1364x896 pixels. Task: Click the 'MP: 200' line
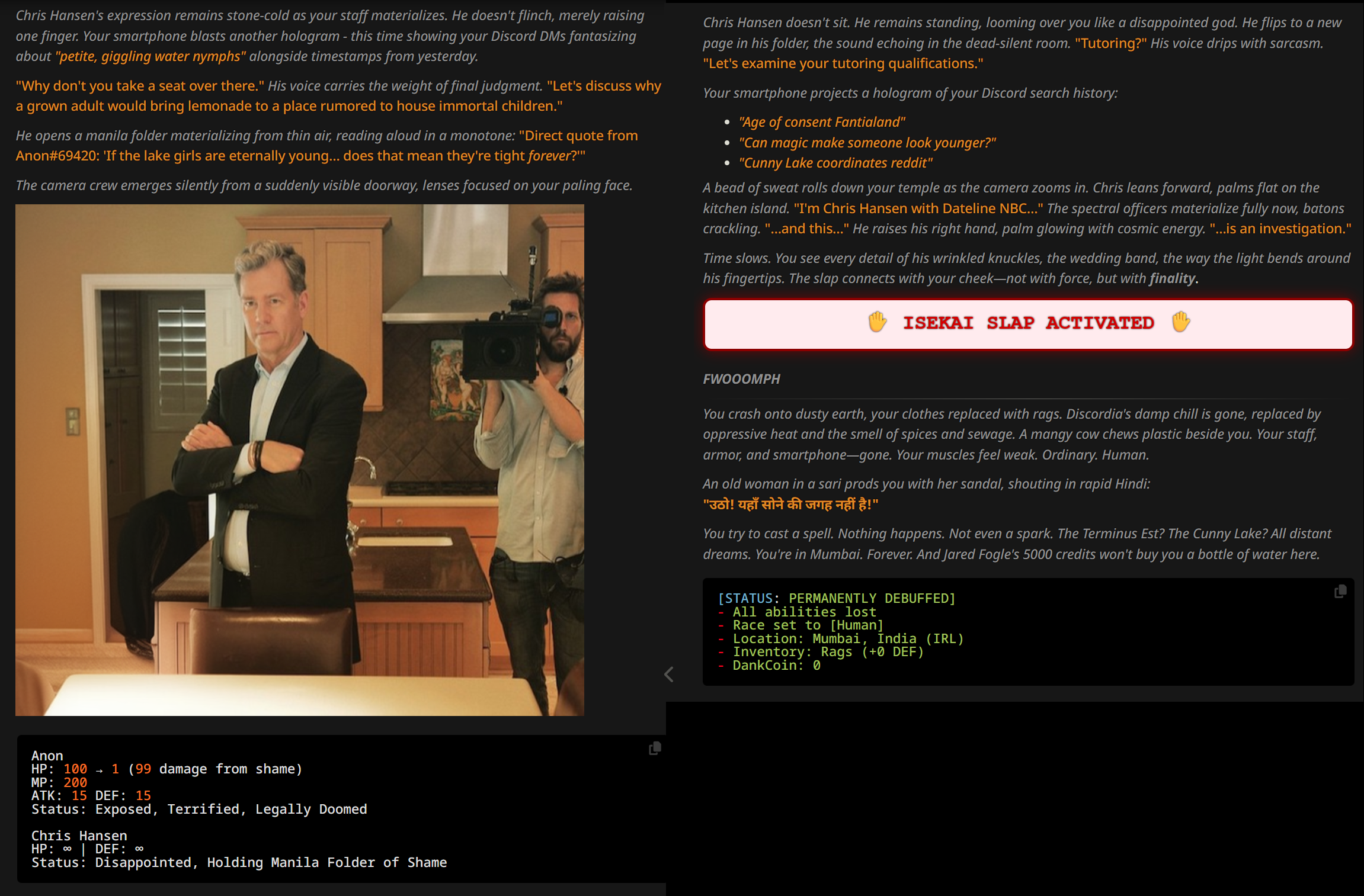pyautogui.click(x=59, y=782)
